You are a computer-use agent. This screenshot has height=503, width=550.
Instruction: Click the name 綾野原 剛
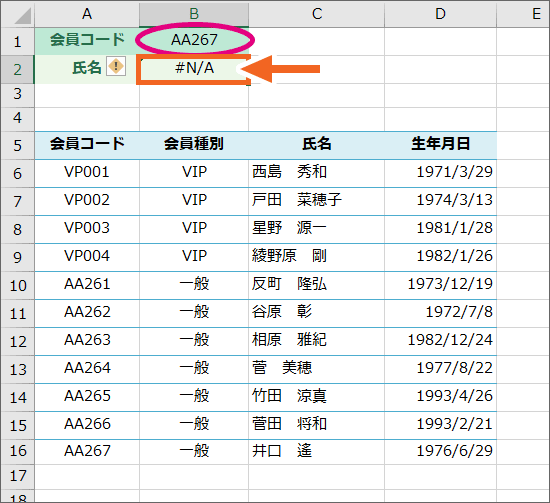[x=289, y=256]
